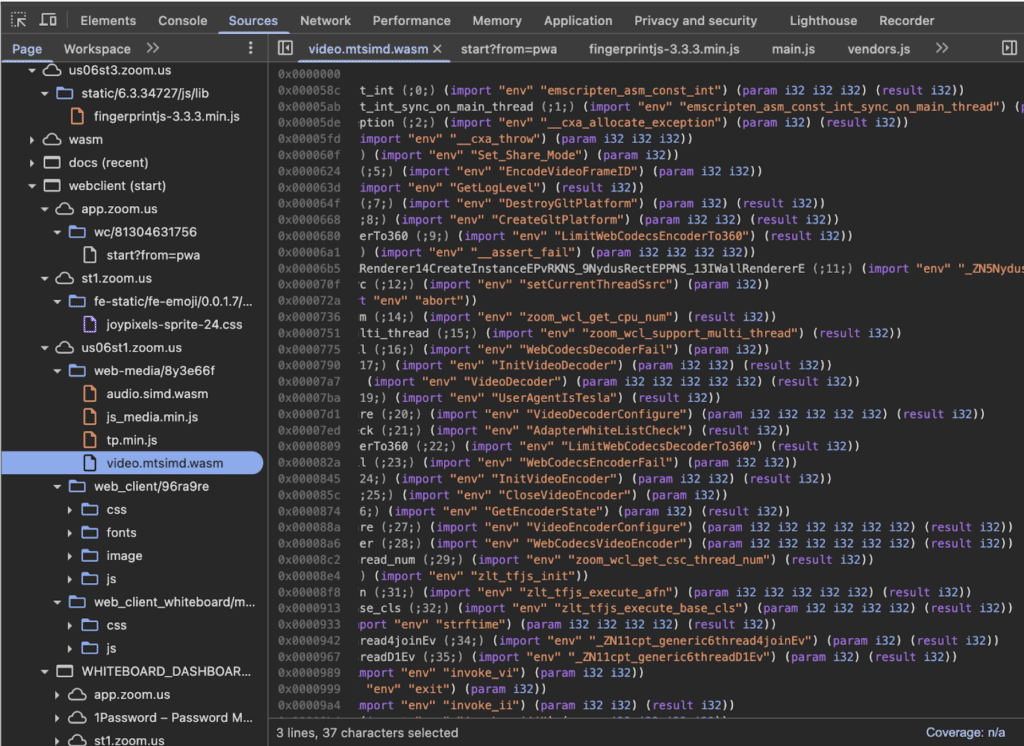
Task: Click the fingerprintjs-3.3.3.min.js file icon in the tree
Action: [x=77, y=116]
